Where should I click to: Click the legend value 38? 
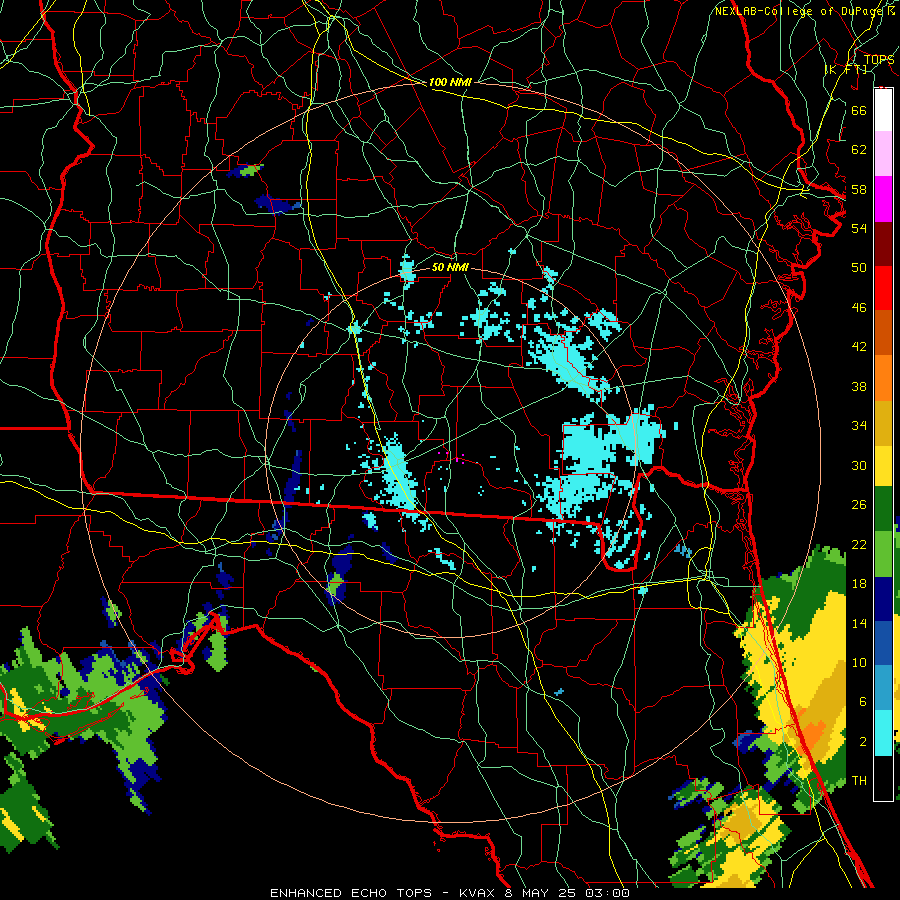click(859, 386)
